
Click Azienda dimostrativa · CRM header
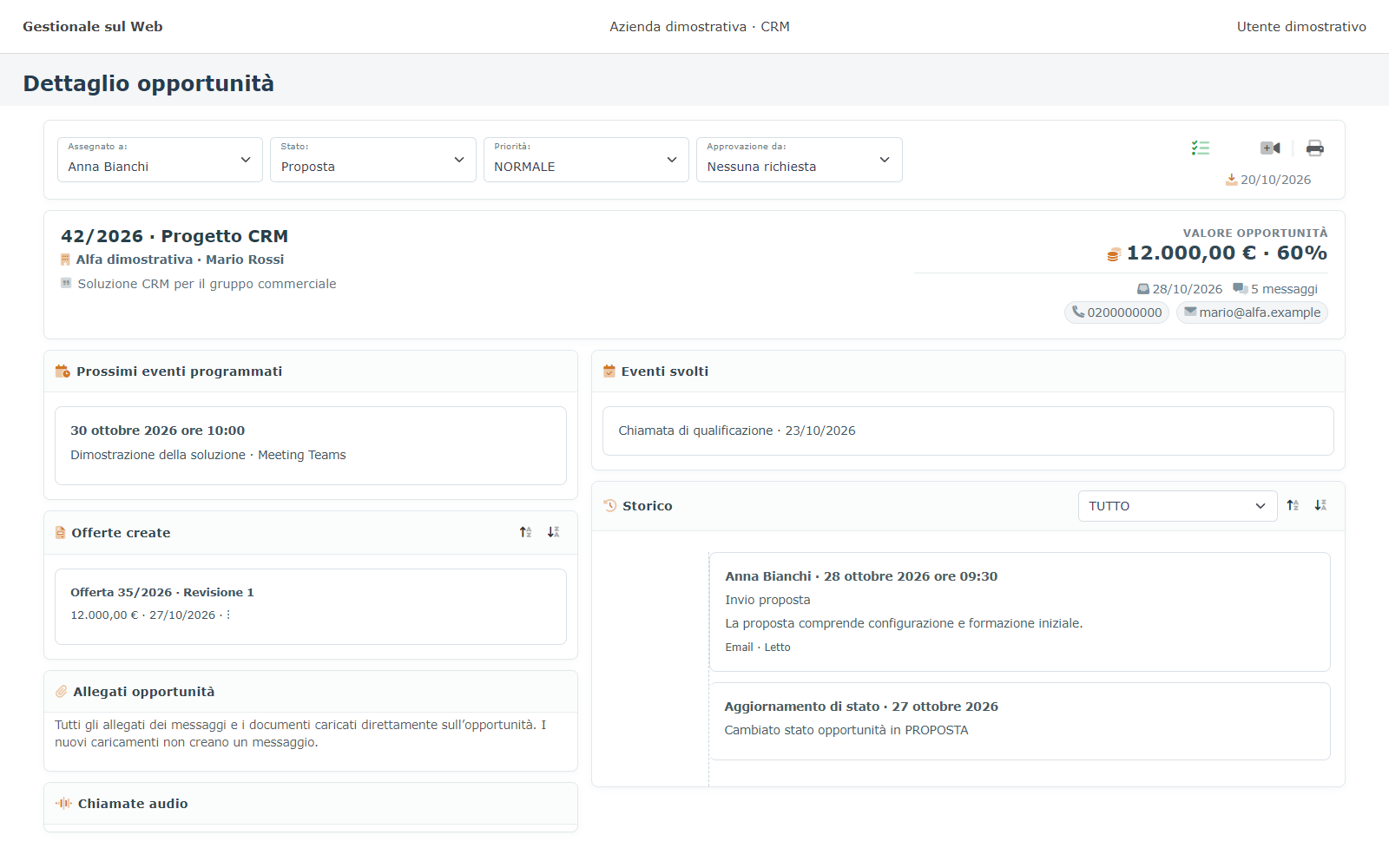click(700, 27)
